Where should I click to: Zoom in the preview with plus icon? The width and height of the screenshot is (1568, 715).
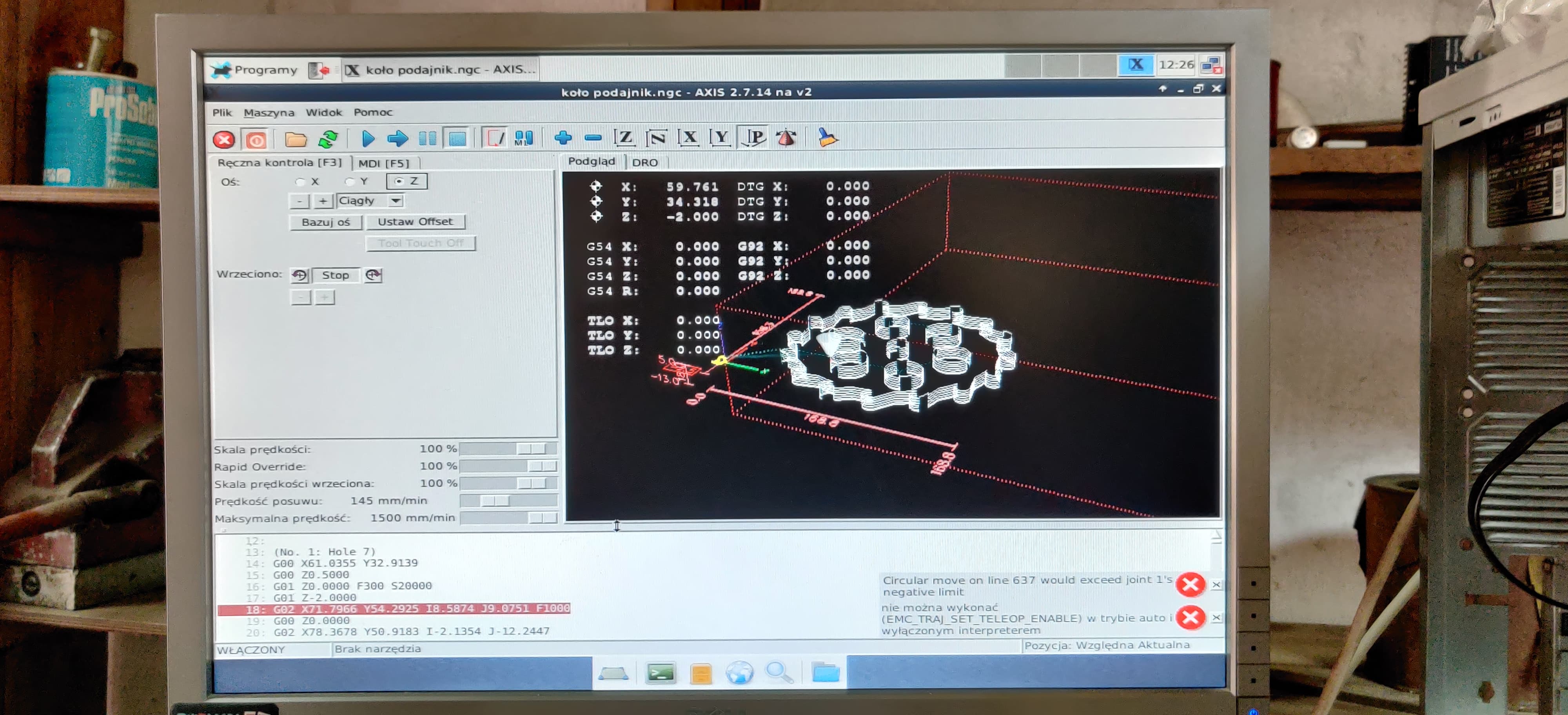pos(563,138)
